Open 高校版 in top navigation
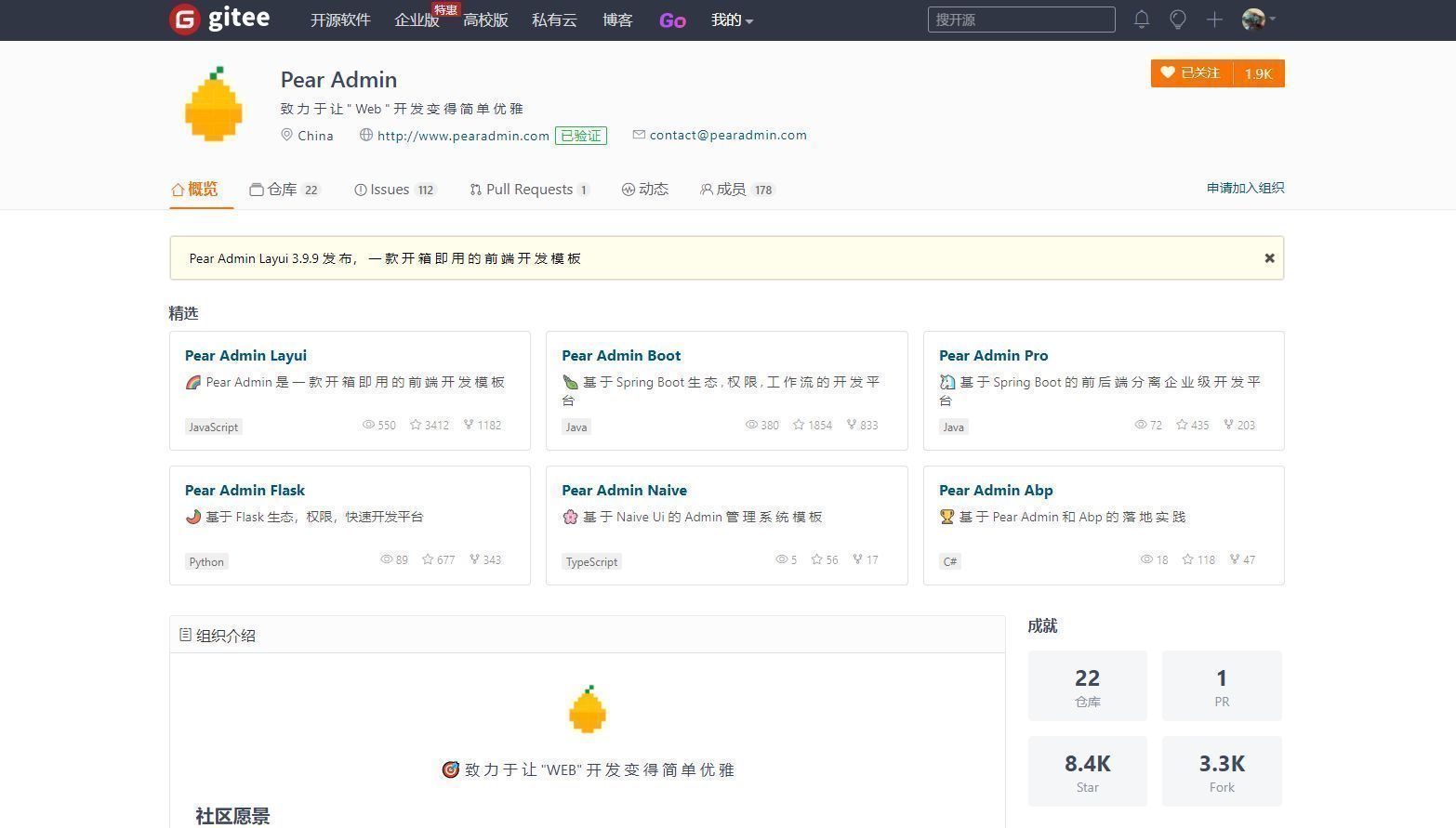1456x828 pixels. click(485, 20)
